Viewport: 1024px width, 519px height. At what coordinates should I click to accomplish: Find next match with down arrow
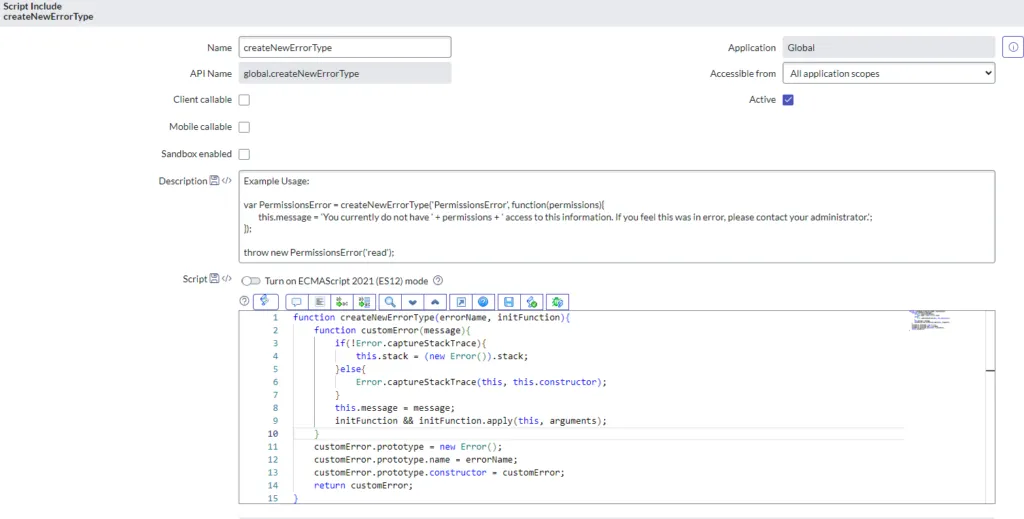coord(412,302)
